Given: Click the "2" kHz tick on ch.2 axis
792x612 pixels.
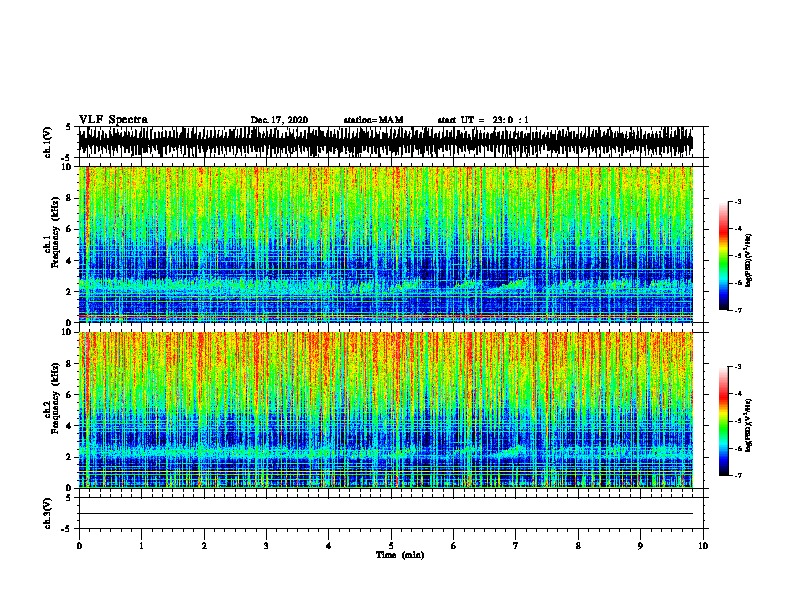Looking at the screenshot, I should point(69,457).
